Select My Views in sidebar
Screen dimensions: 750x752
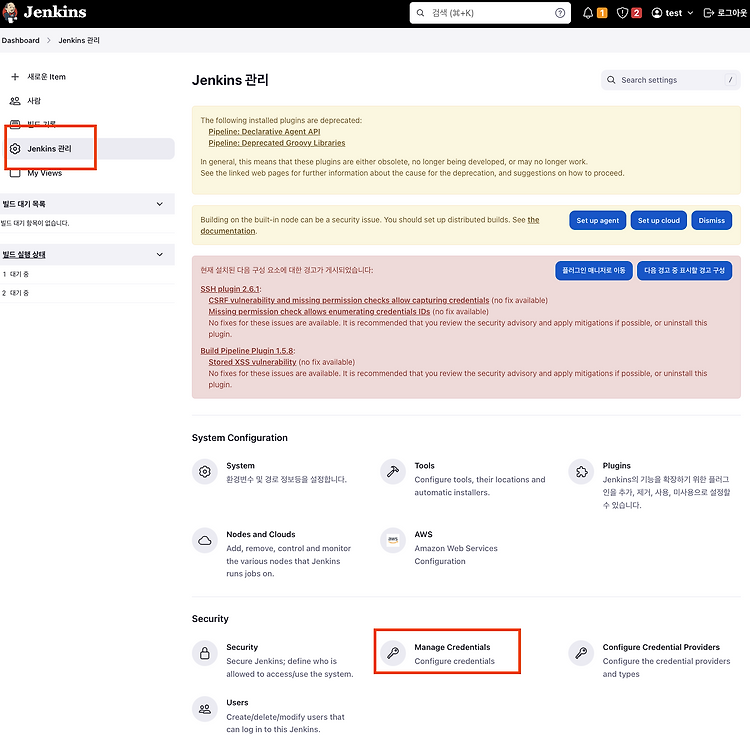click(45, 173)
